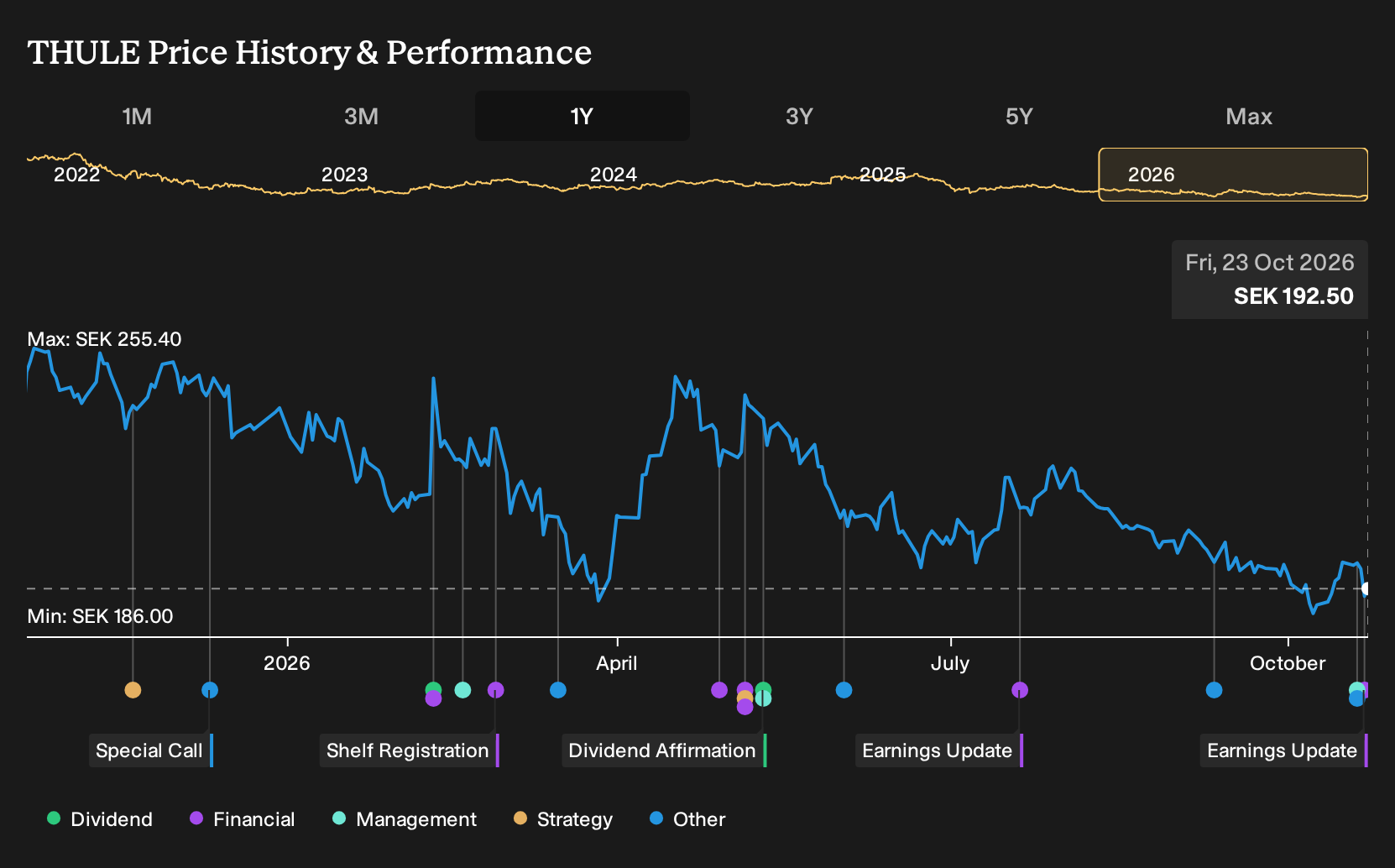Toggle the Management legend filter
Image resolution: width=1395 pixels, height=868 pixels.
[405, 819]
